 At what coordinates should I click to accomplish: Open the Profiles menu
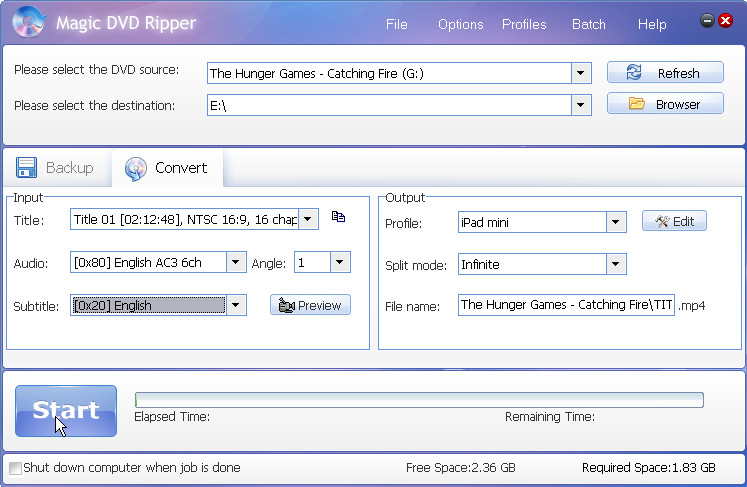[524, 24]
